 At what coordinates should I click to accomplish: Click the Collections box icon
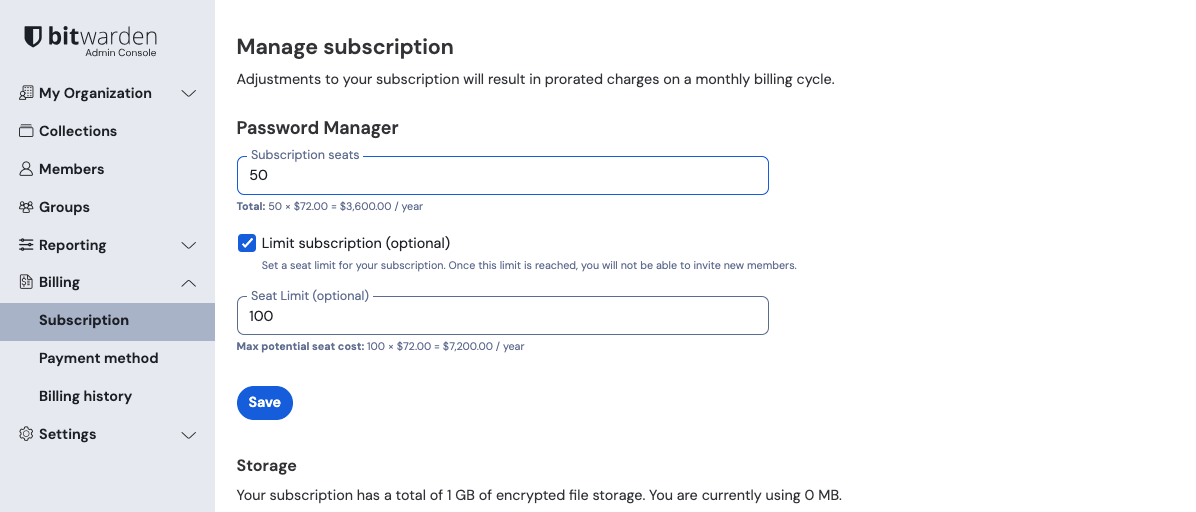(x=26, y=131)
